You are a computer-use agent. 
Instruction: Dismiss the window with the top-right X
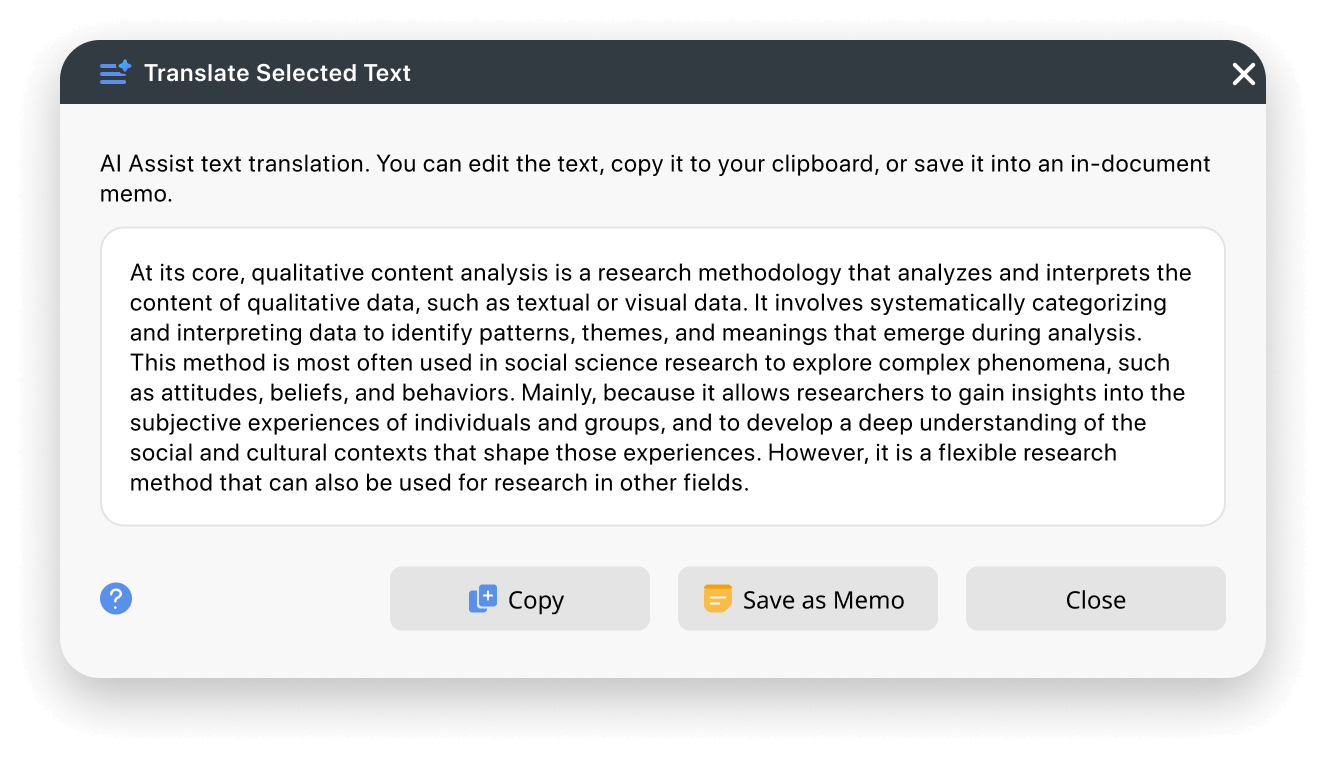(x=1243, y=73)
